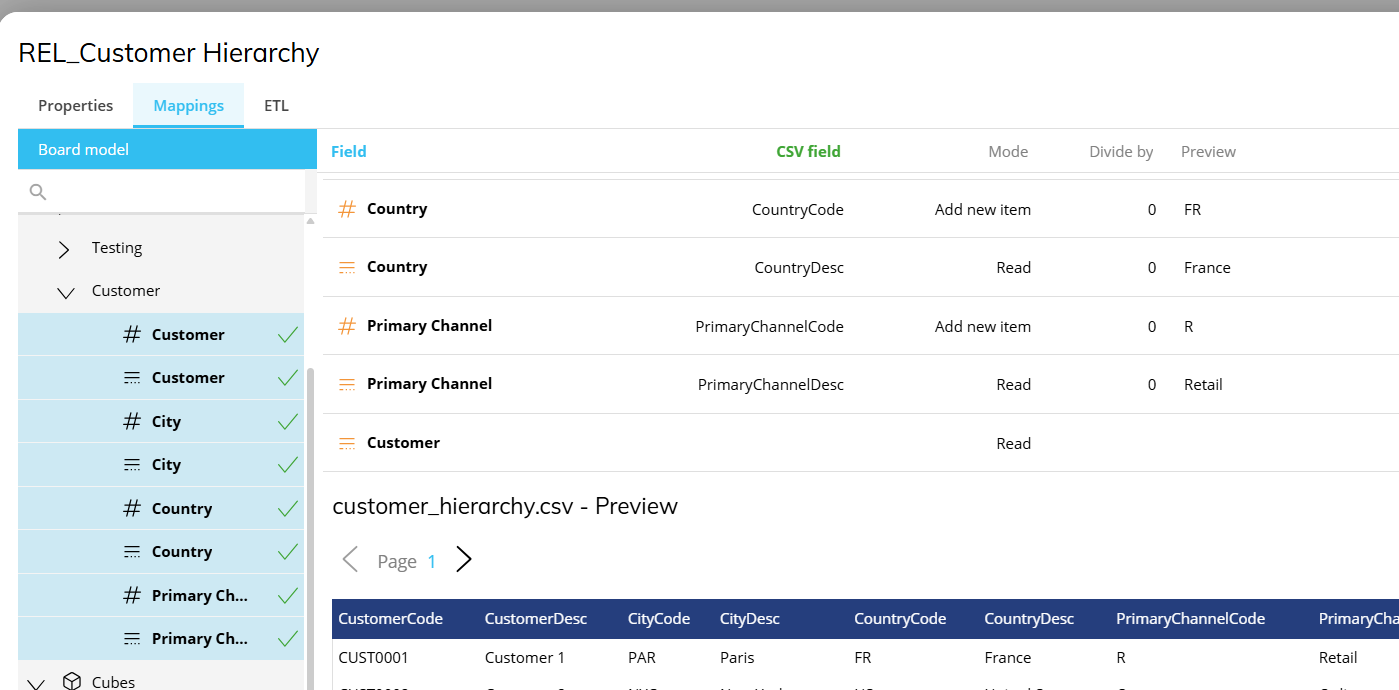The width and height of the screenshot is (1399, 690).
Task: Select the Mappings tab
Action: coord(188,105)
